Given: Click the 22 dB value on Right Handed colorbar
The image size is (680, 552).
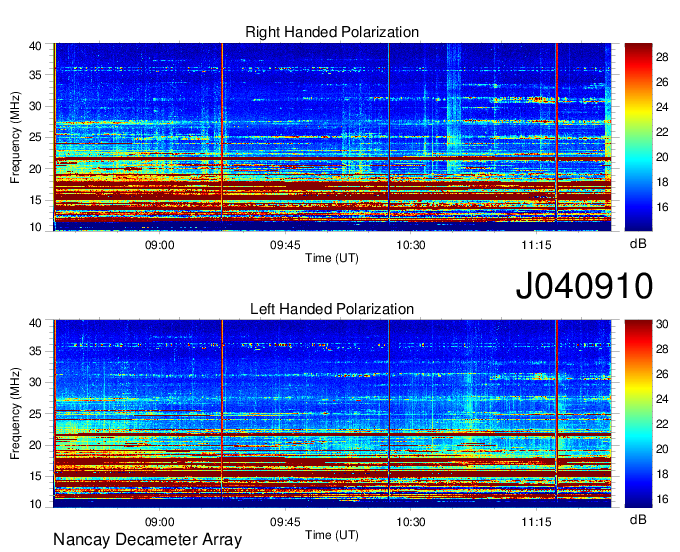Looking at the screenshot, I should point(662,132).
